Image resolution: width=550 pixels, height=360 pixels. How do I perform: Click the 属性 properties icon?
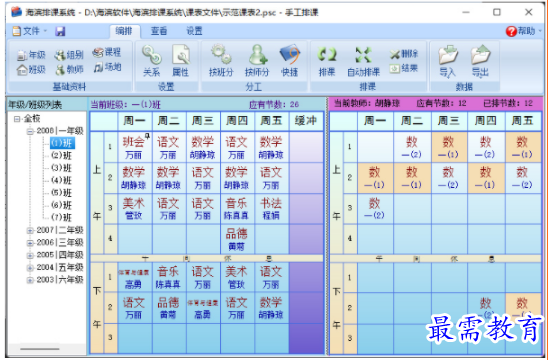(181, 61)
